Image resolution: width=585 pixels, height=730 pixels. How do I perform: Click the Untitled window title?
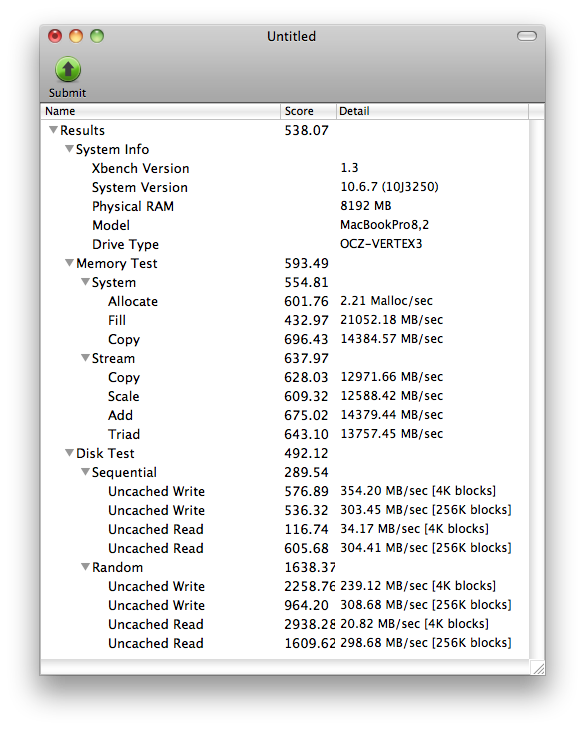point(291,36)
